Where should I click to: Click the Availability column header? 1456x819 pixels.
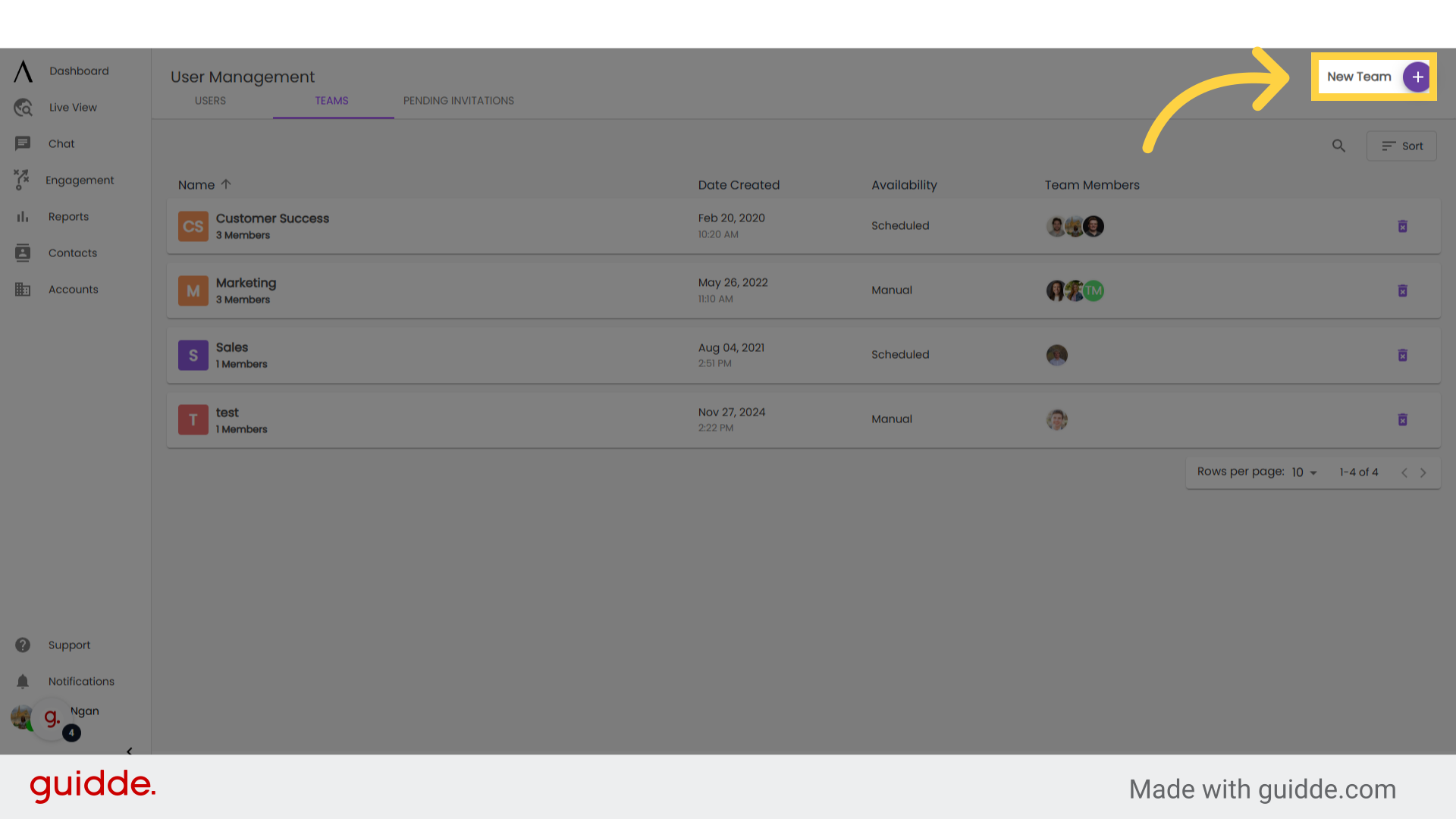click(x=904, y=185)
